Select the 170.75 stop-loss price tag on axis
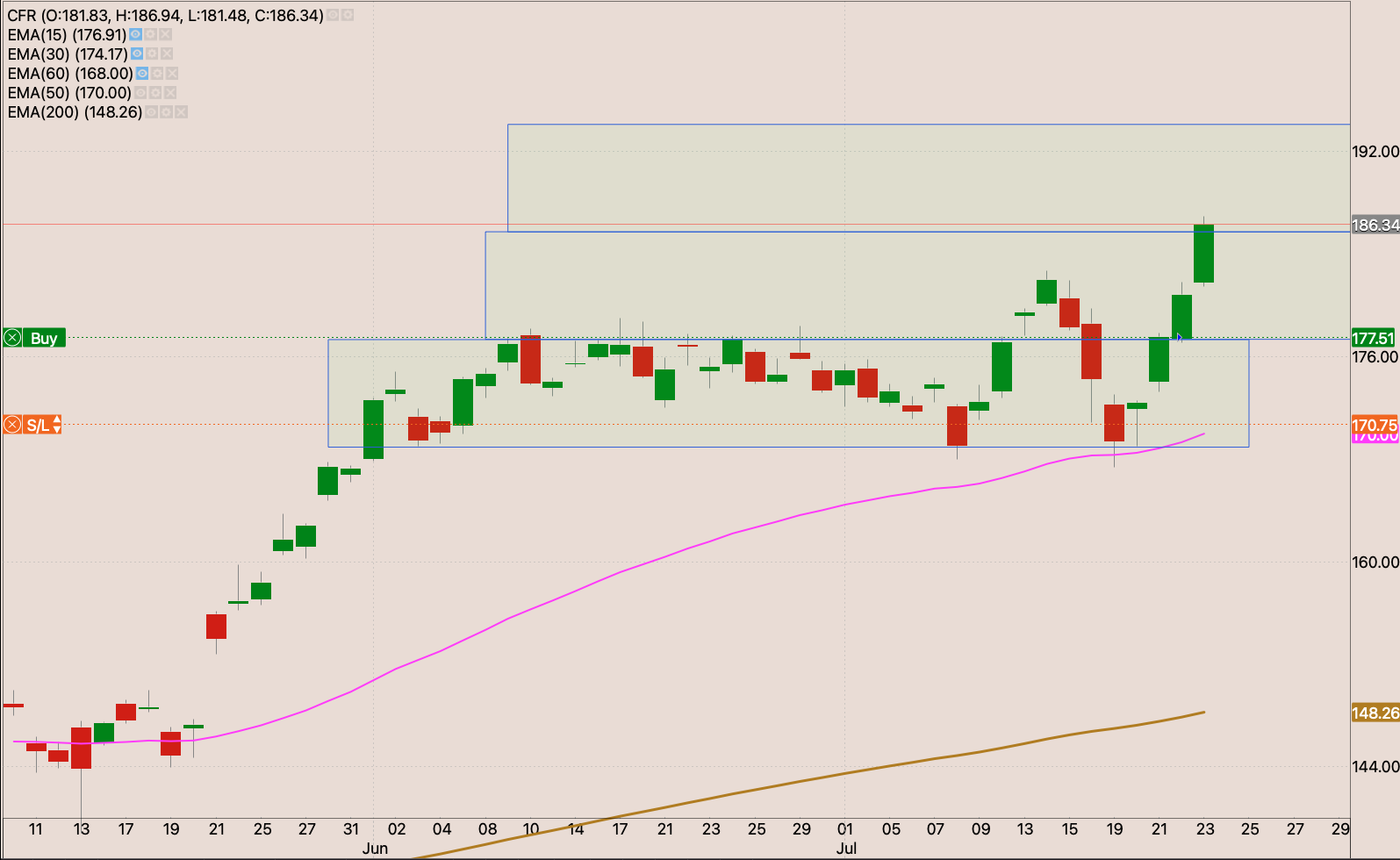The image size is (1400, 860). click(1374, 425)
